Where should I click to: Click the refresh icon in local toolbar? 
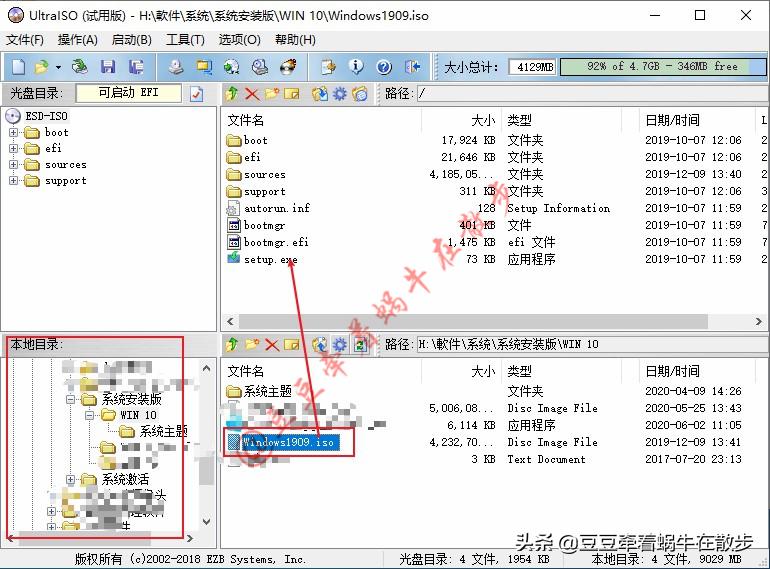(x=360, y=345)
